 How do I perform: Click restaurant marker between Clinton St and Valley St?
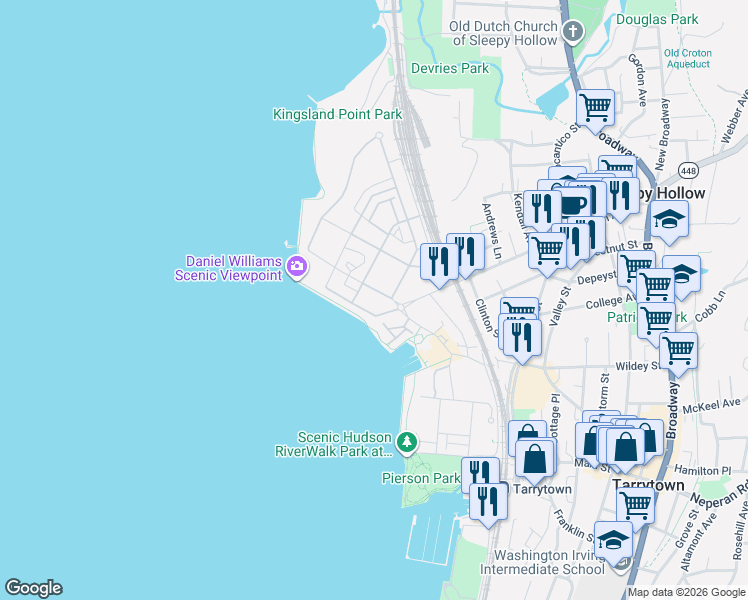pyautogui.click(x=522, y=338)
